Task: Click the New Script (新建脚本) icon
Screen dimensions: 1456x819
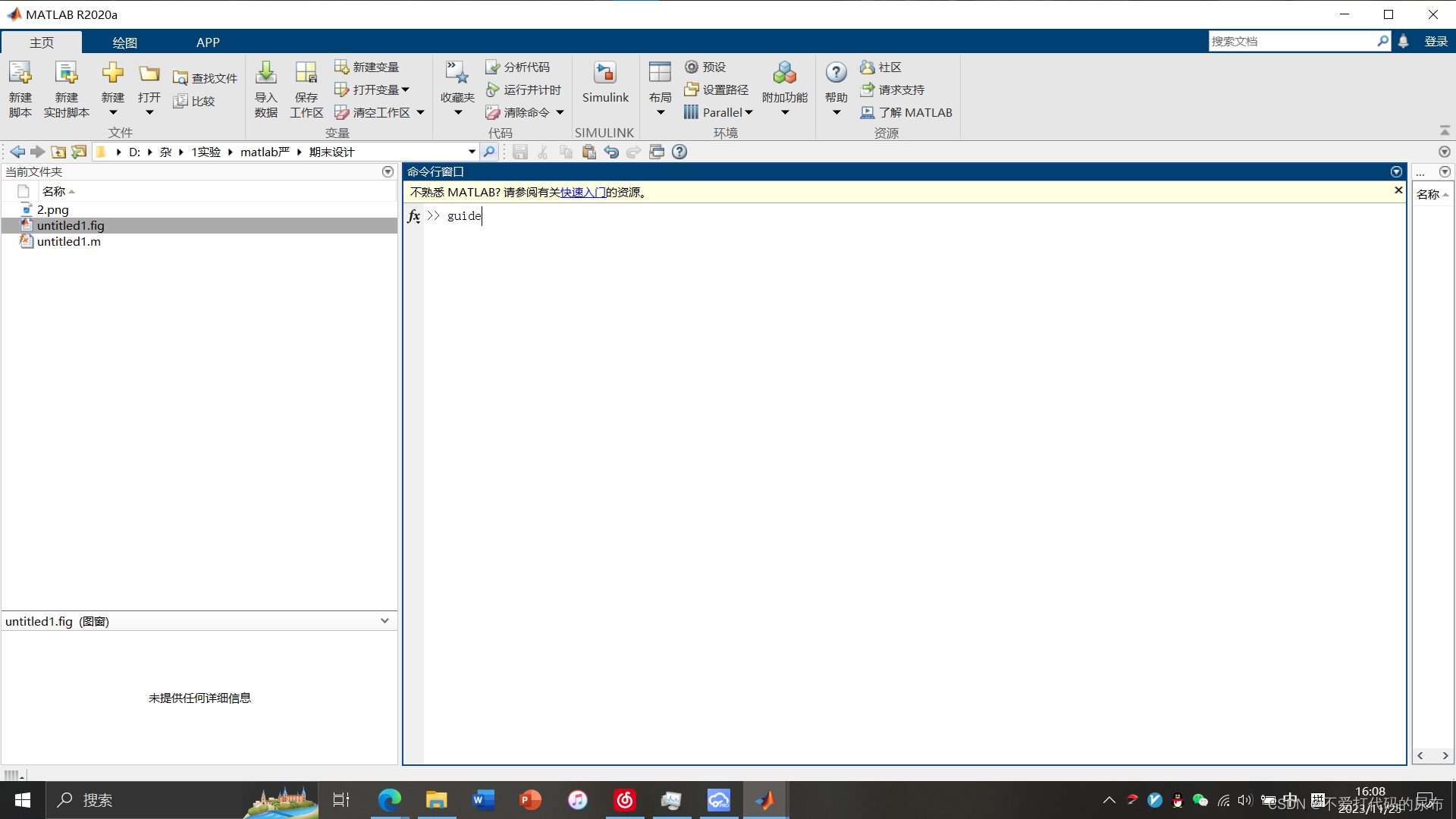Action: click(x=20, y=74)
